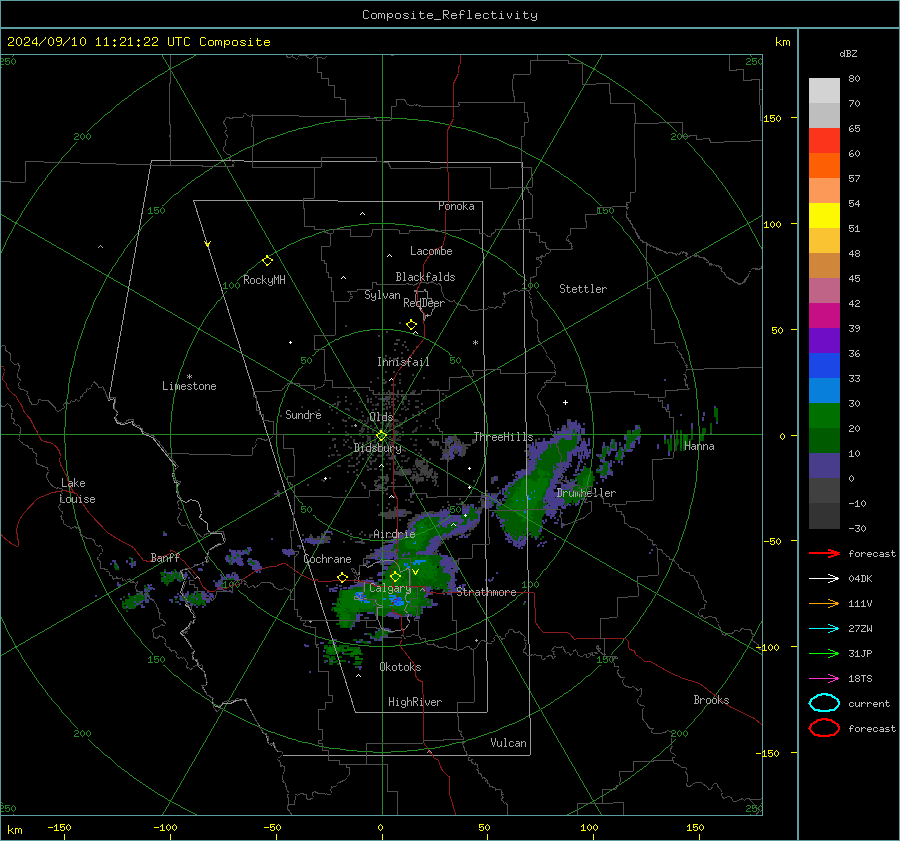This screenshot has width=900, height=841.
Task: Click the Ponoka city label
Action: pos(456,206)
